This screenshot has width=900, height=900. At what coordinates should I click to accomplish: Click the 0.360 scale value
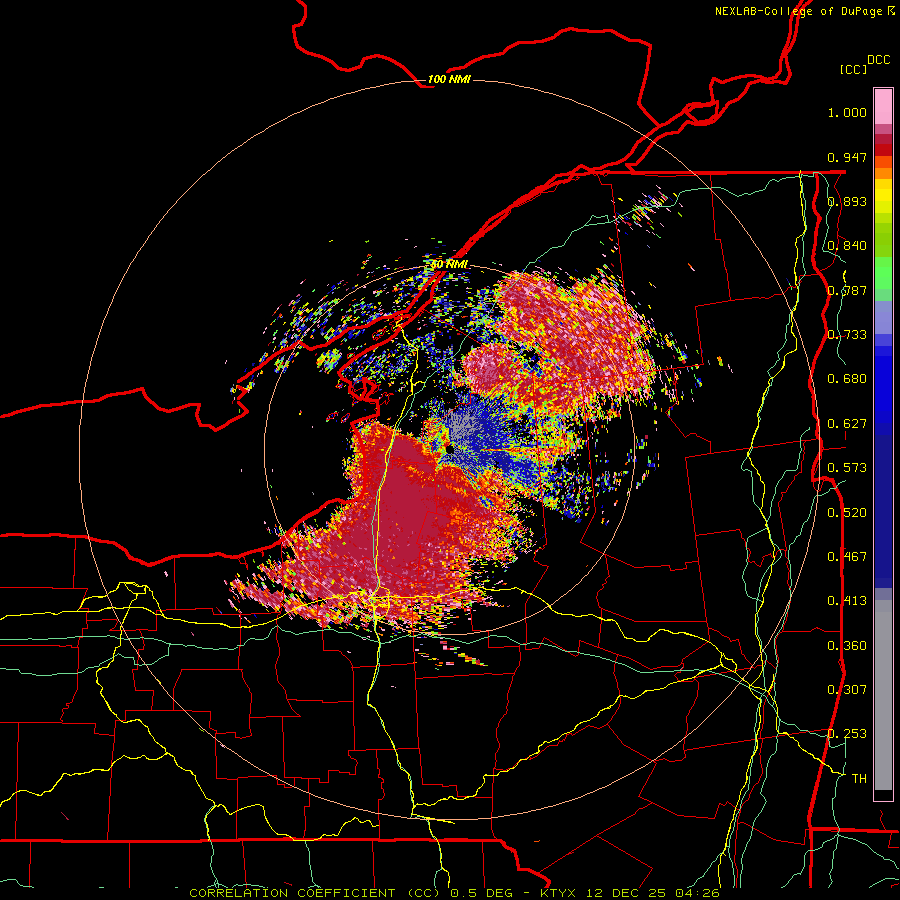click(847, 646)
